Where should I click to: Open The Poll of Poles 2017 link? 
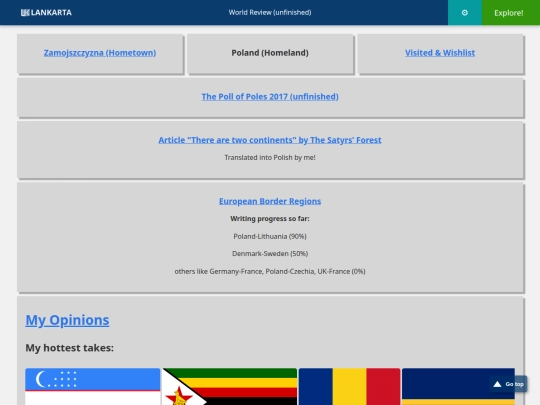coord(270,96)
